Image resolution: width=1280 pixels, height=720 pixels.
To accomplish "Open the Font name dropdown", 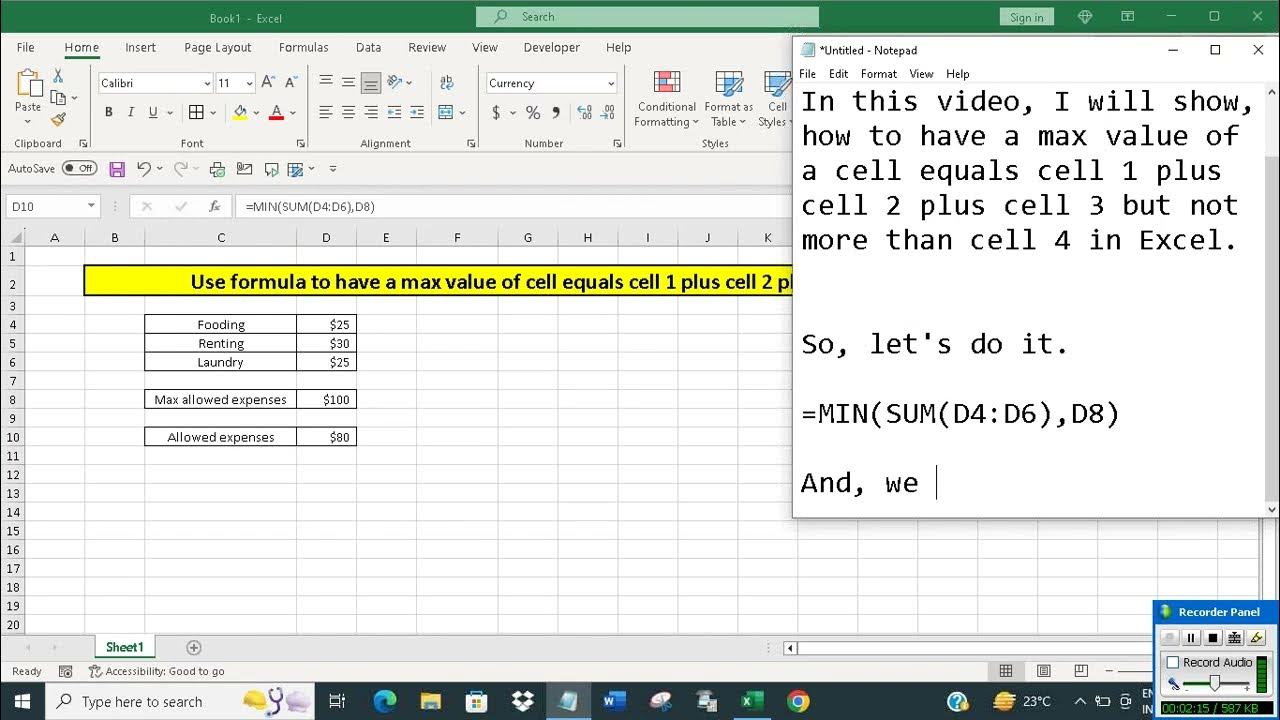I will click(207, 84).
